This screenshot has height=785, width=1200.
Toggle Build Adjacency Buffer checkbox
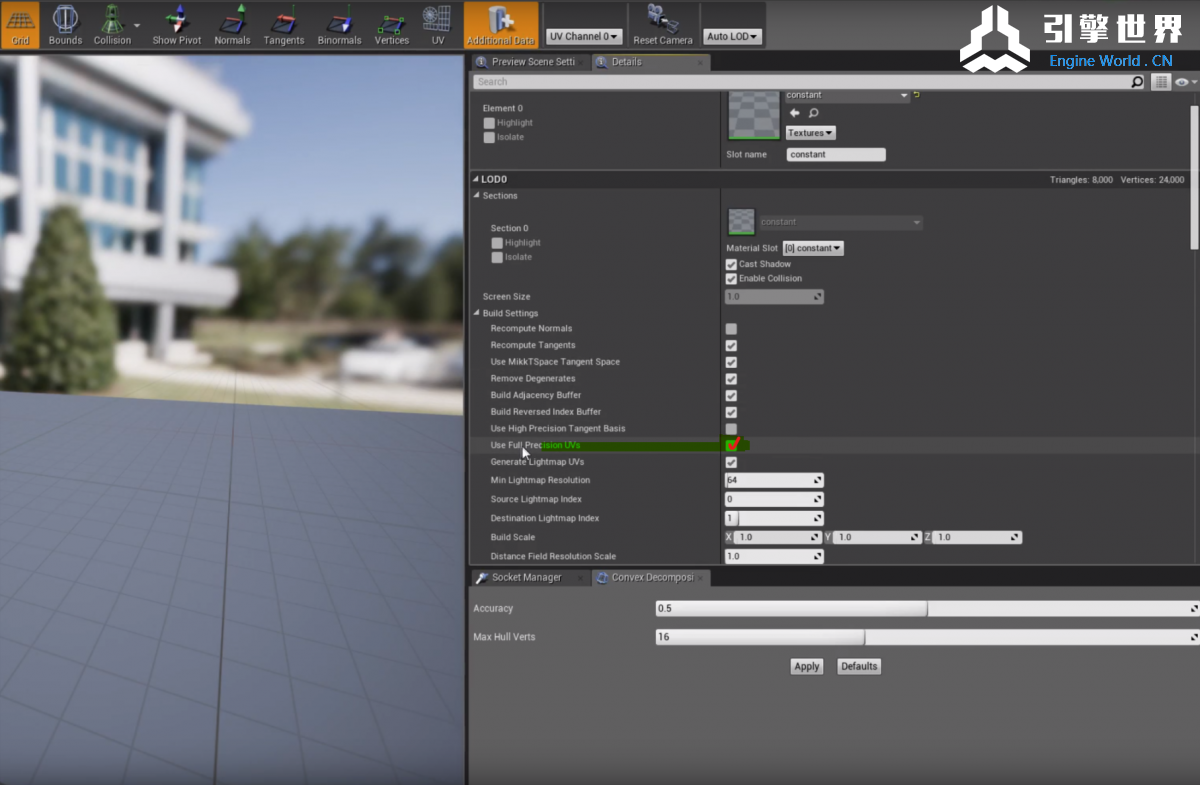pos(731,396)
